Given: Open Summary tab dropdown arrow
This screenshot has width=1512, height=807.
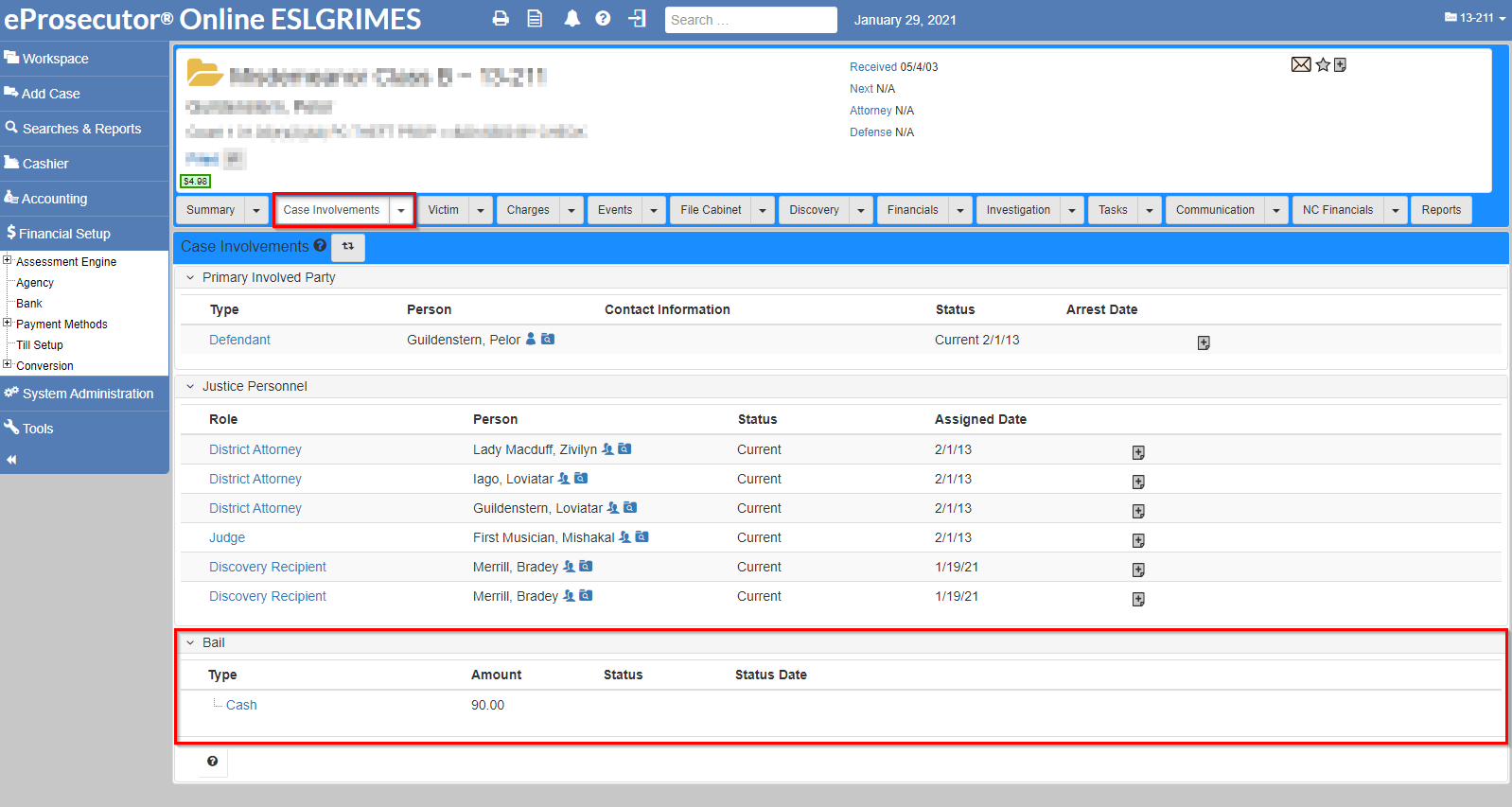Looking at the screenshot, I should tap(256, 210).
